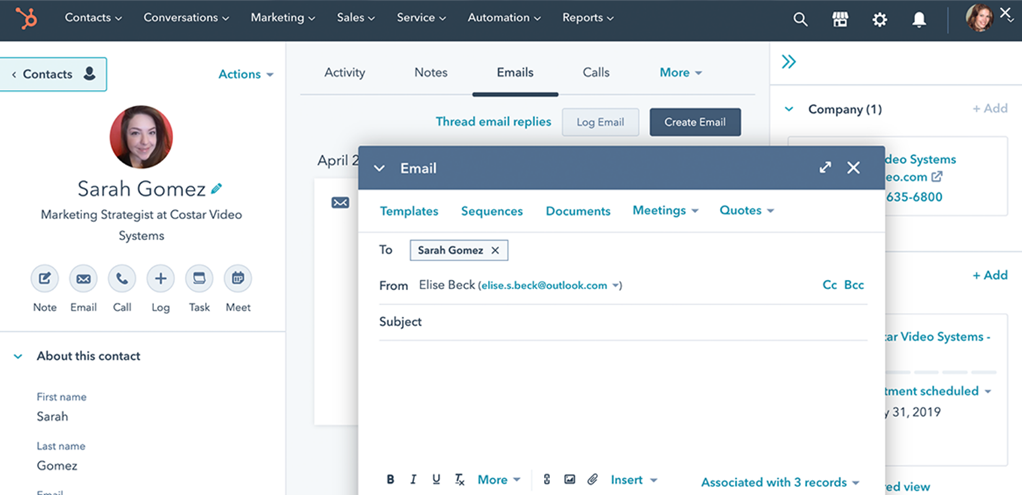Apply bold formatting in email editor
The width and height of the screenshot is (1022, 495).
point(391,480)
